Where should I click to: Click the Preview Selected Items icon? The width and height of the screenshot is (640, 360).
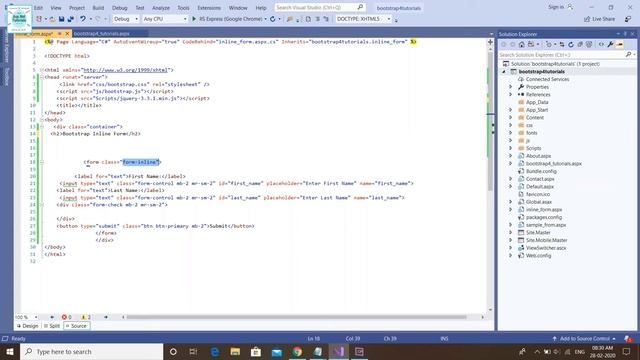point(620,44)
